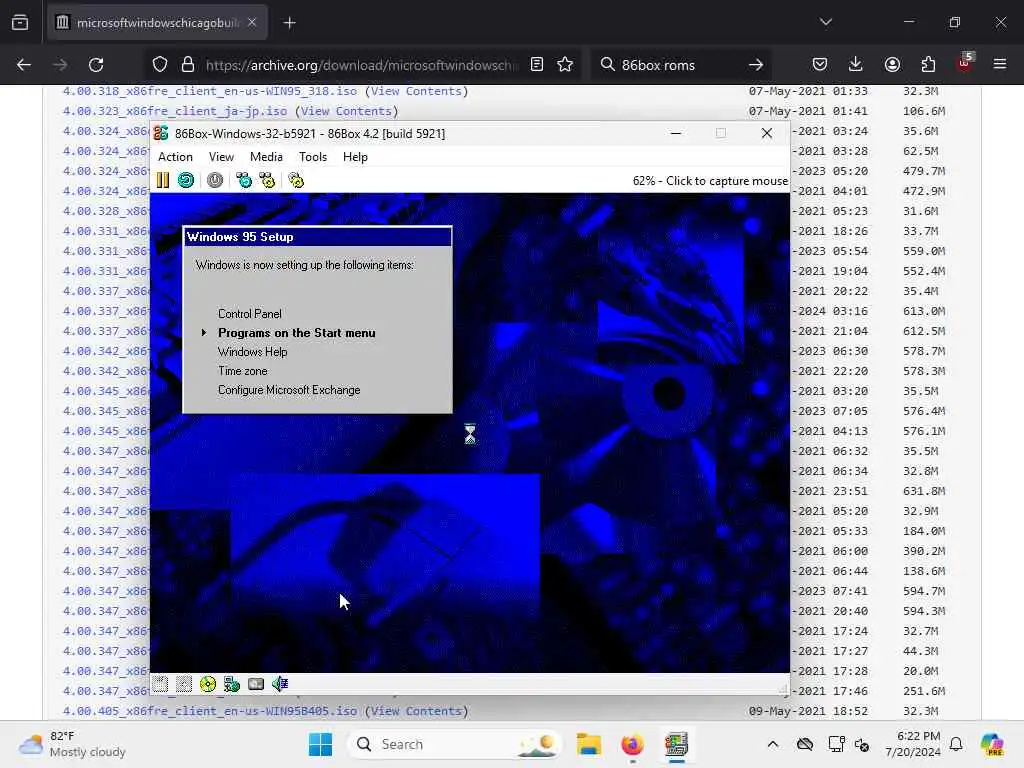Click the site padlock icon
The image size is (1024, 768).
pos(187,65)
